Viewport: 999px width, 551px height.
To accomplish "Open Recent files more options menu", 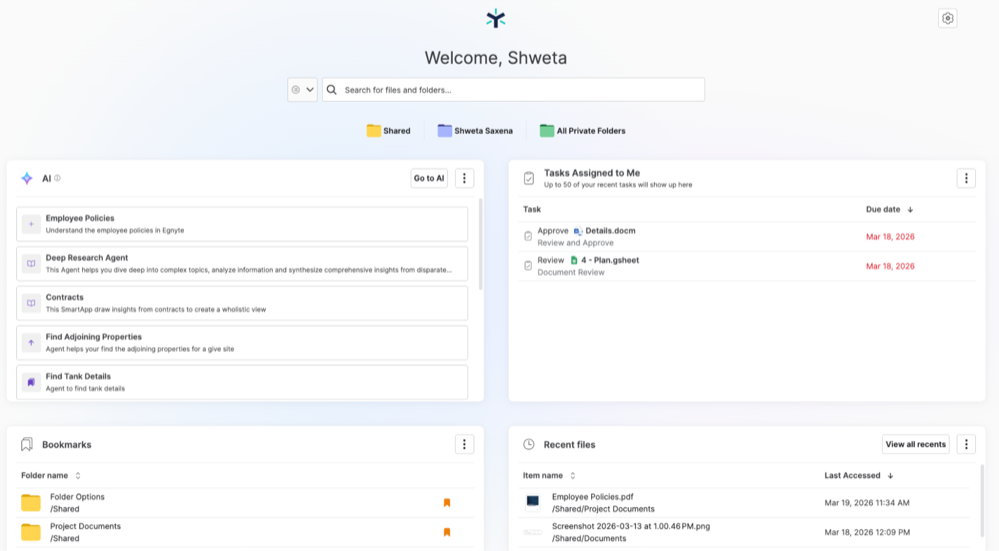I will 965,444.
